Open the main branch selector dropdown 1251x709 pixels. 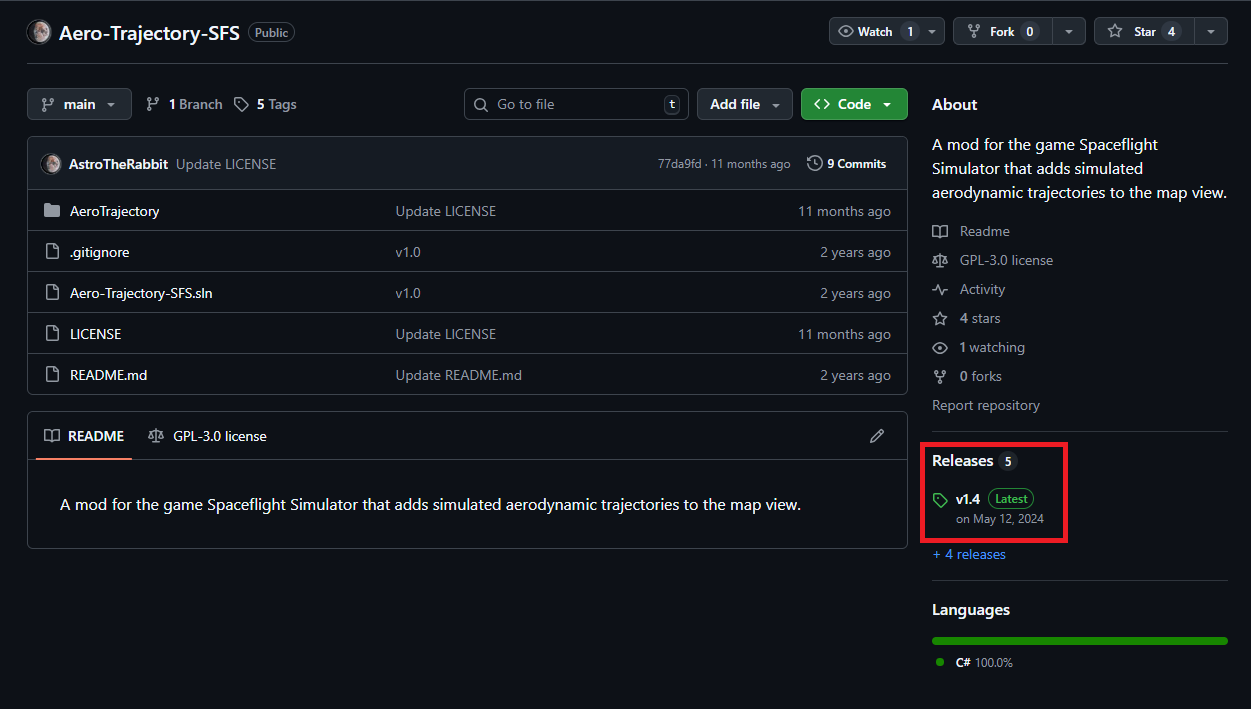point(79,104)
